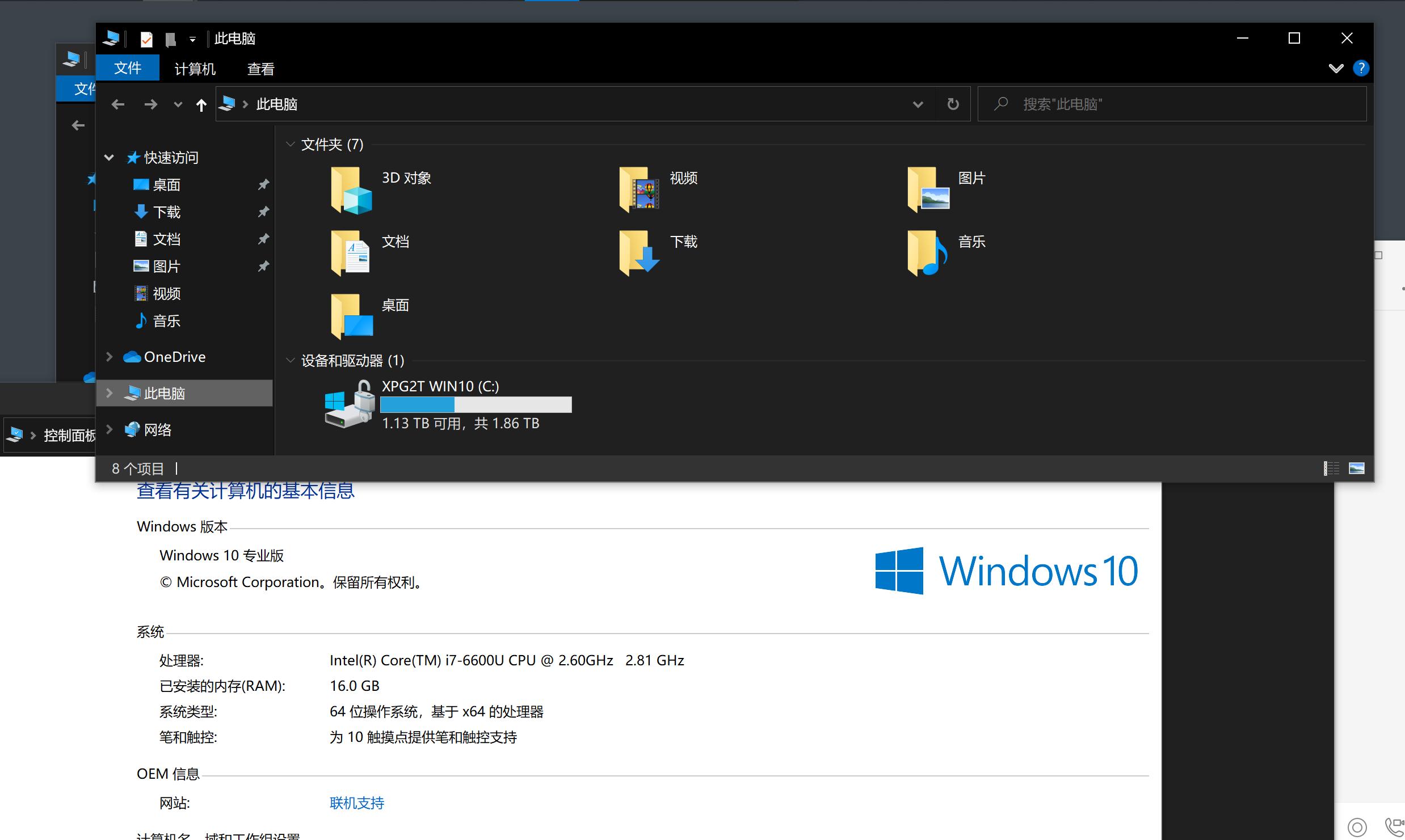Switch to details view from the status bar
Viewport: 1405px width, 840px height.
click(1330, 467)
